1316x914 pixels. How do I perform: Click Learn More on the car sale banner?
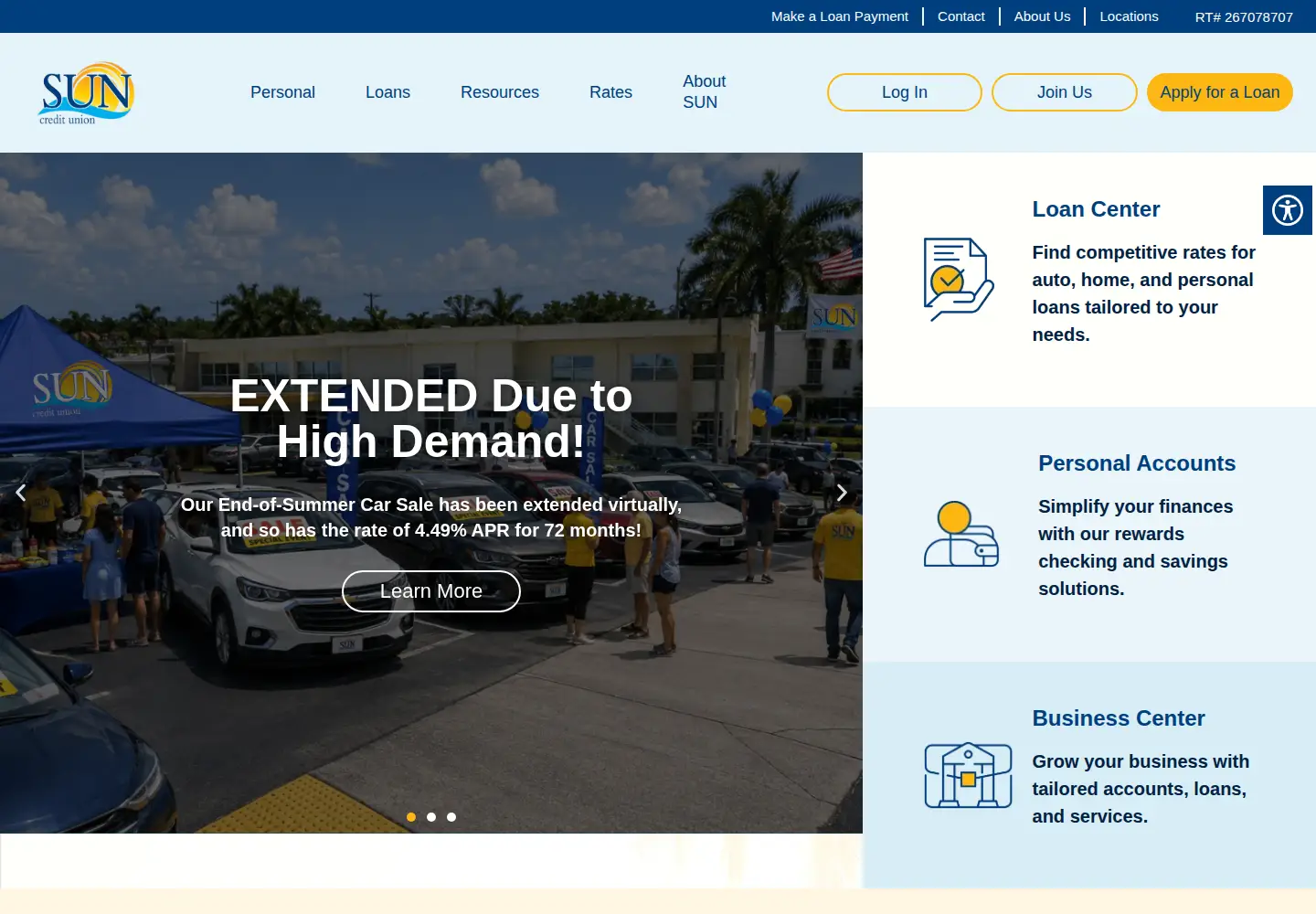(x=431, y=591)
